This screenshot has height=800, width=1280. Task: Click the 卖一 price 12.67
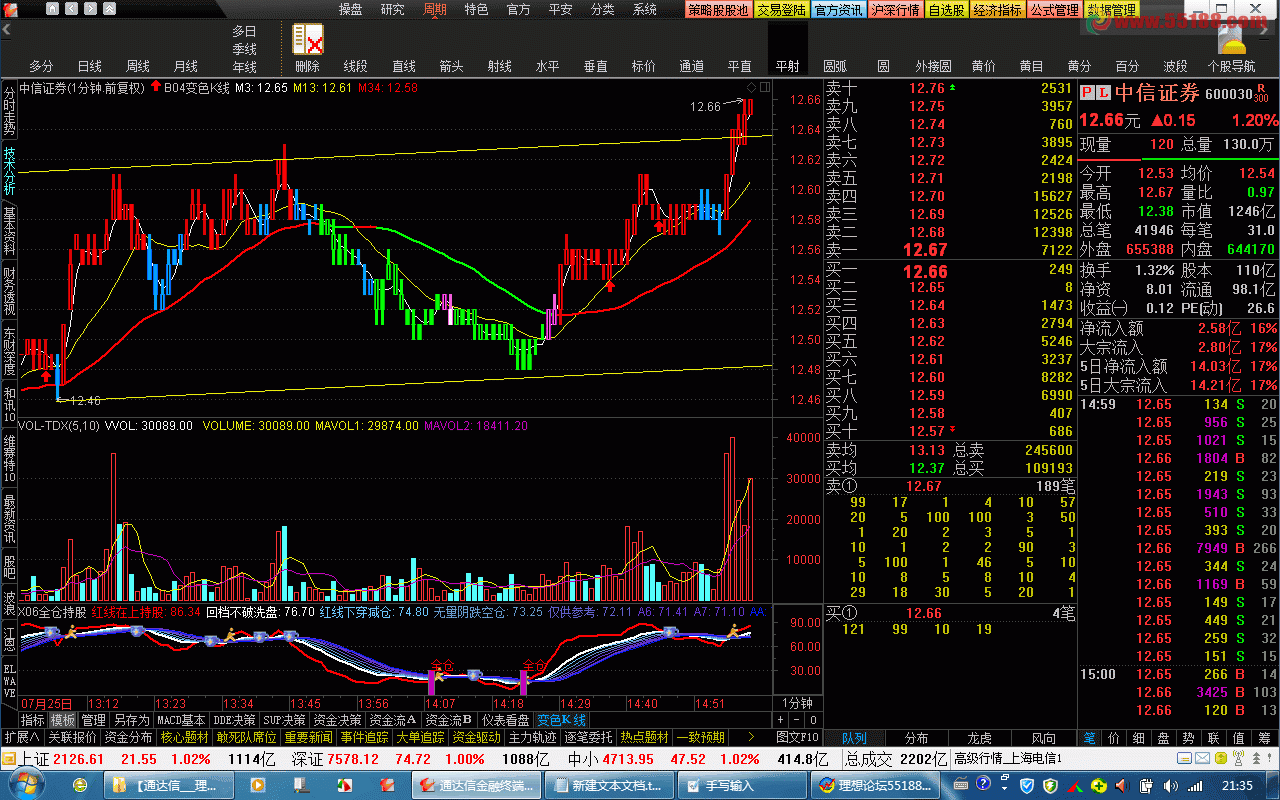pos(925,250)
